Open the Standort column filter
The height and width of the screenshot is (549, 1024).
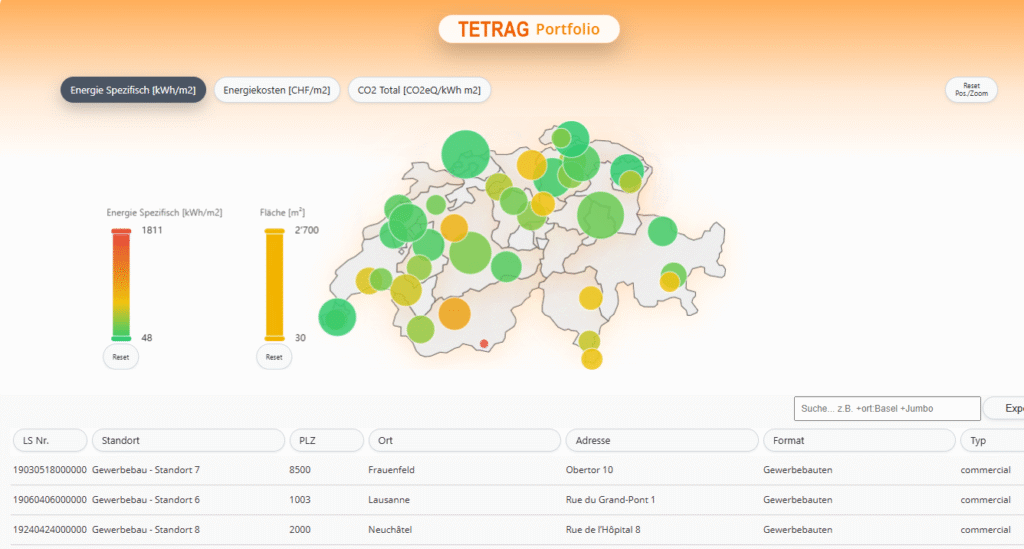pos(188,440)
